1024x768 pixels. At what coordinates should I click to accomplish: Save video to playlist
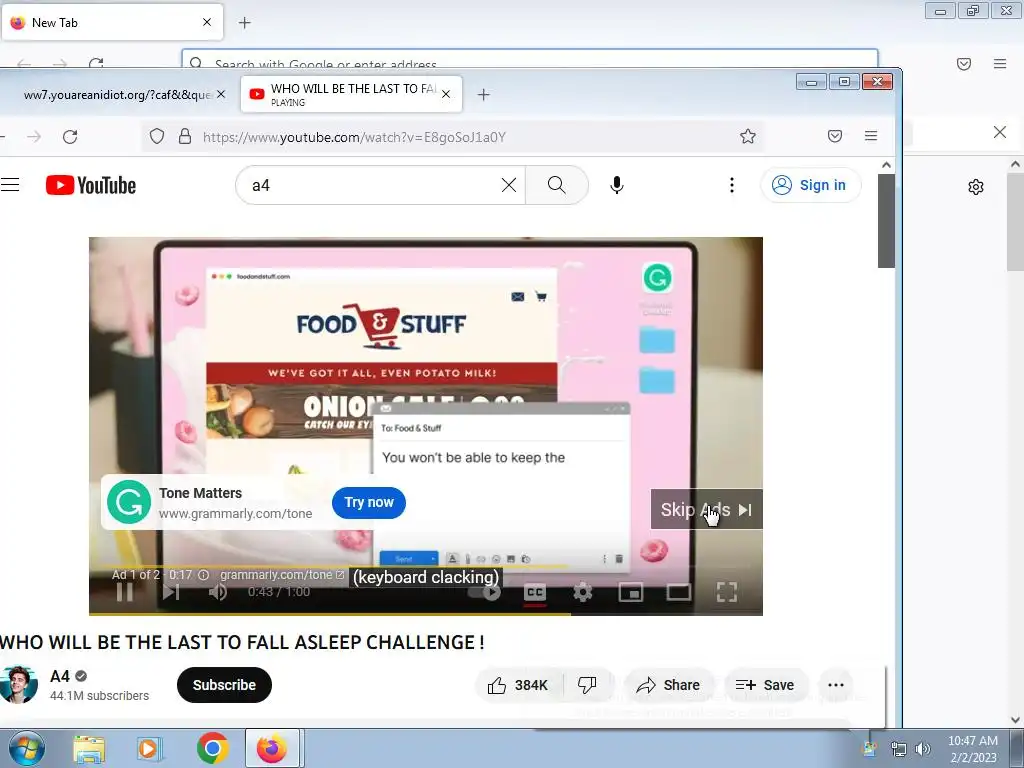click(x=765, y=685)
